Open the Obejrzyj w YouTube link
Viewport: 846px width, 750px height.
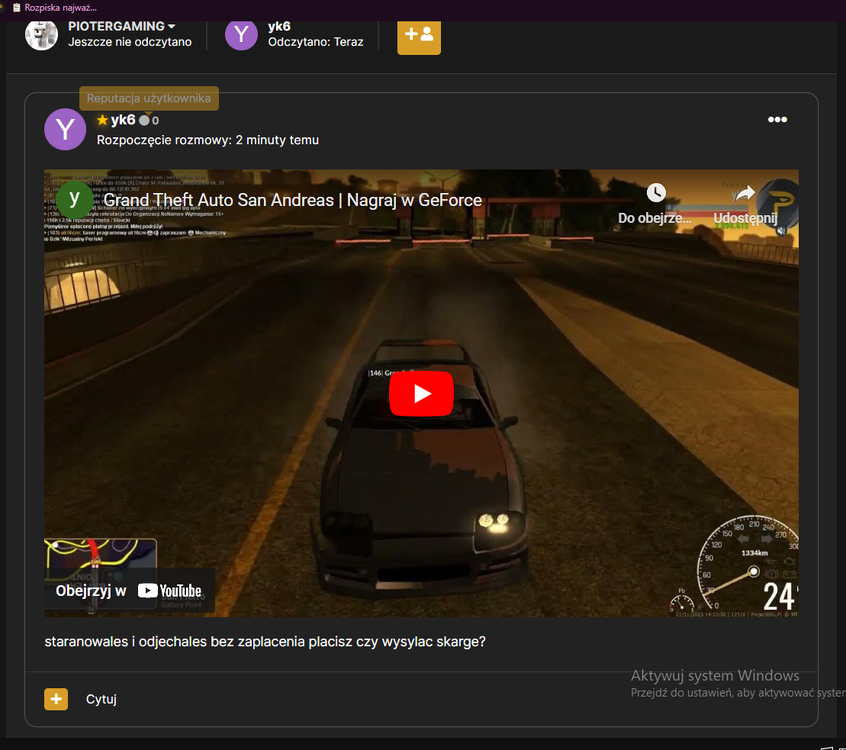(x=129, y=590)
